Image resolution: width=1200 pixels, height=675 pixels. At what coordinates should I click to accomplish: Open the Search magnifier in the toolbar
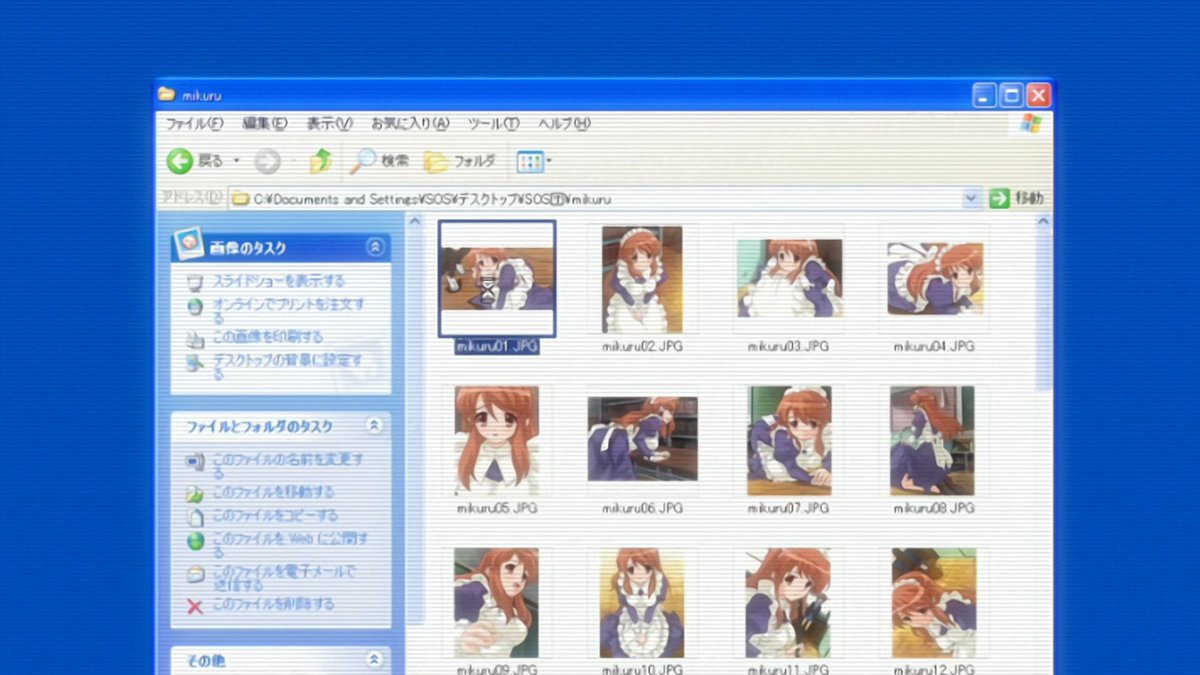point(362,160)
